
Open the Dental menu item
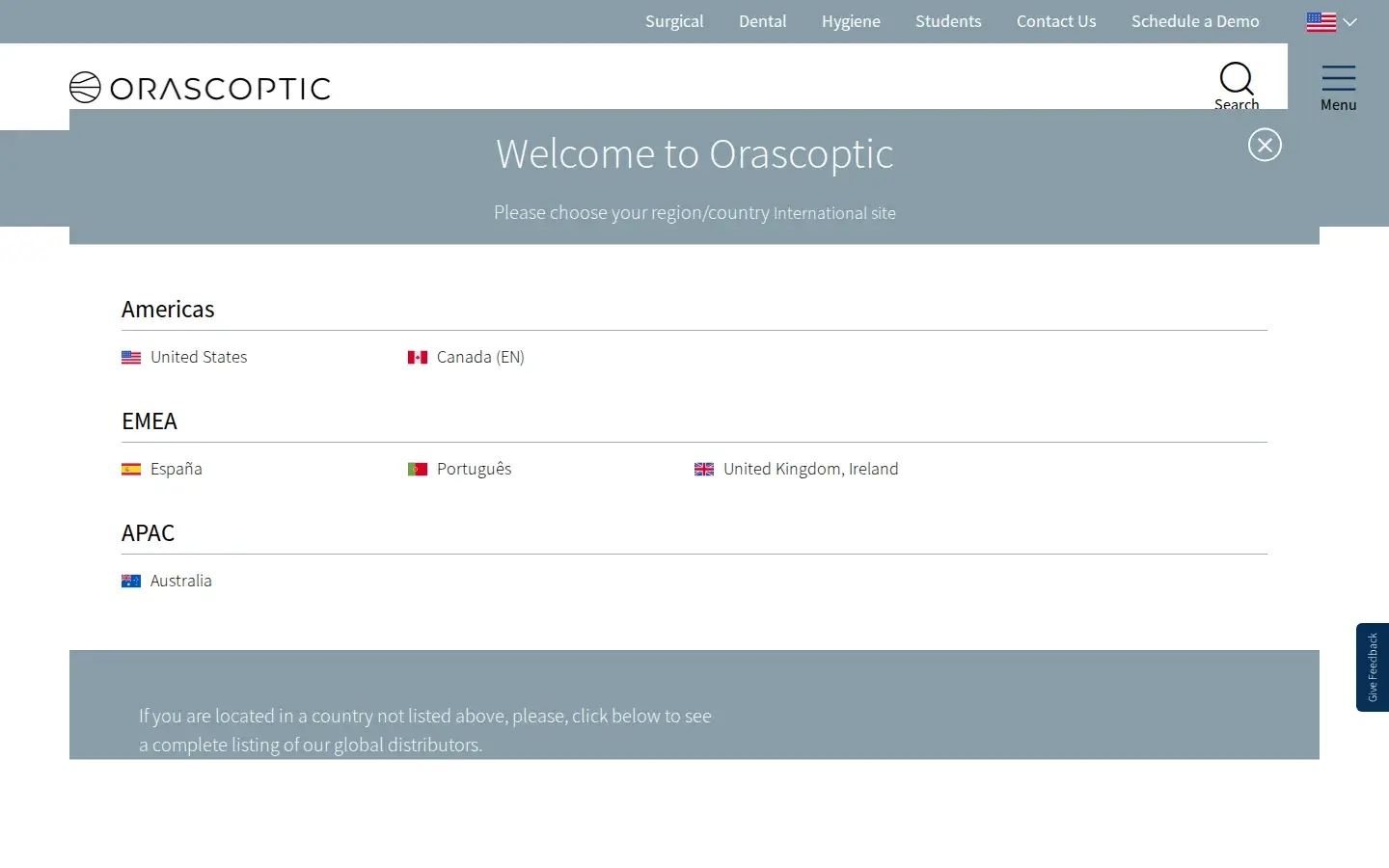tap(763, 21)
